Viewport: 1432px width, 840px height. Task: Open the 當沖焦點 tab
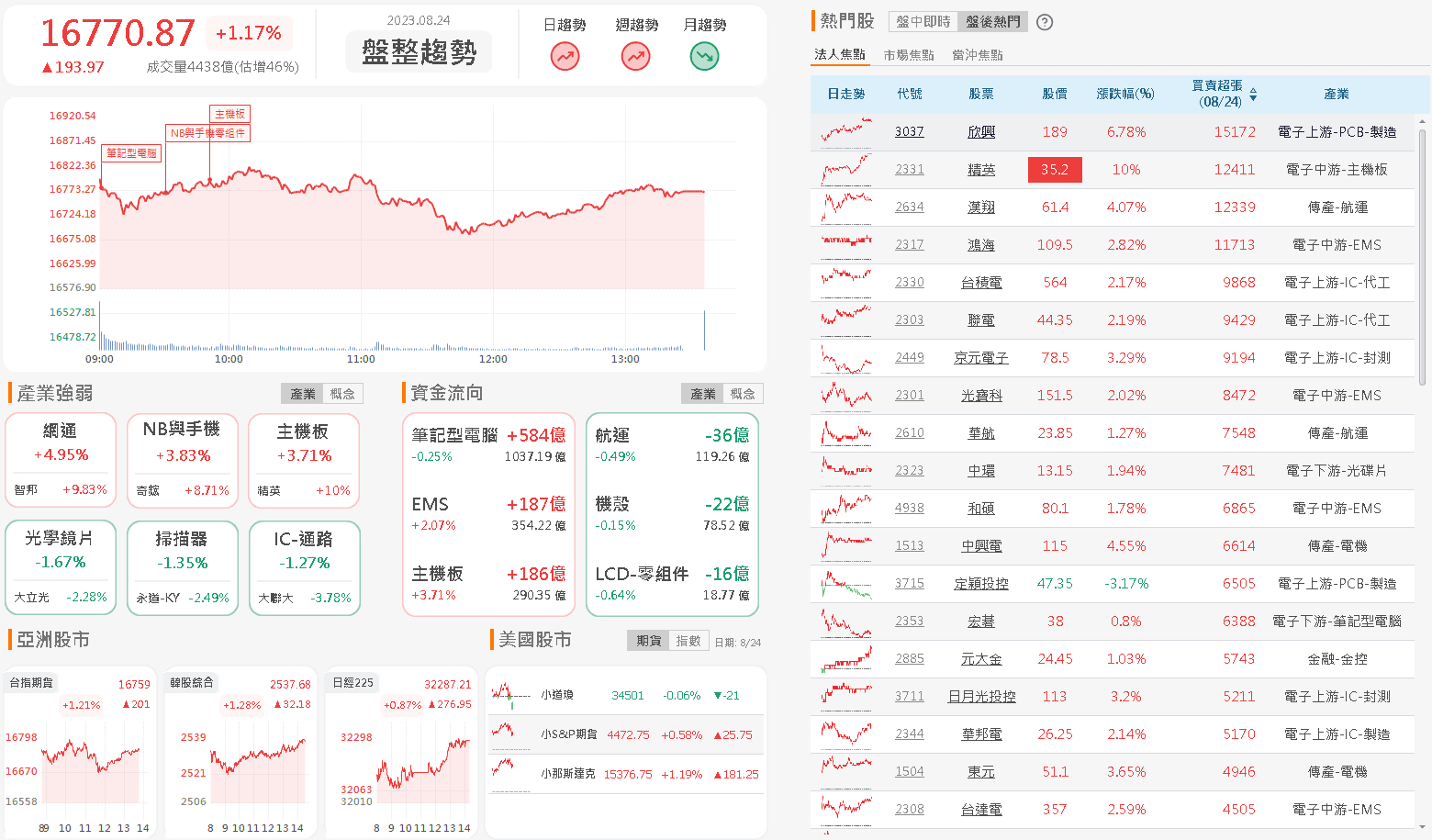coord(978,55)
